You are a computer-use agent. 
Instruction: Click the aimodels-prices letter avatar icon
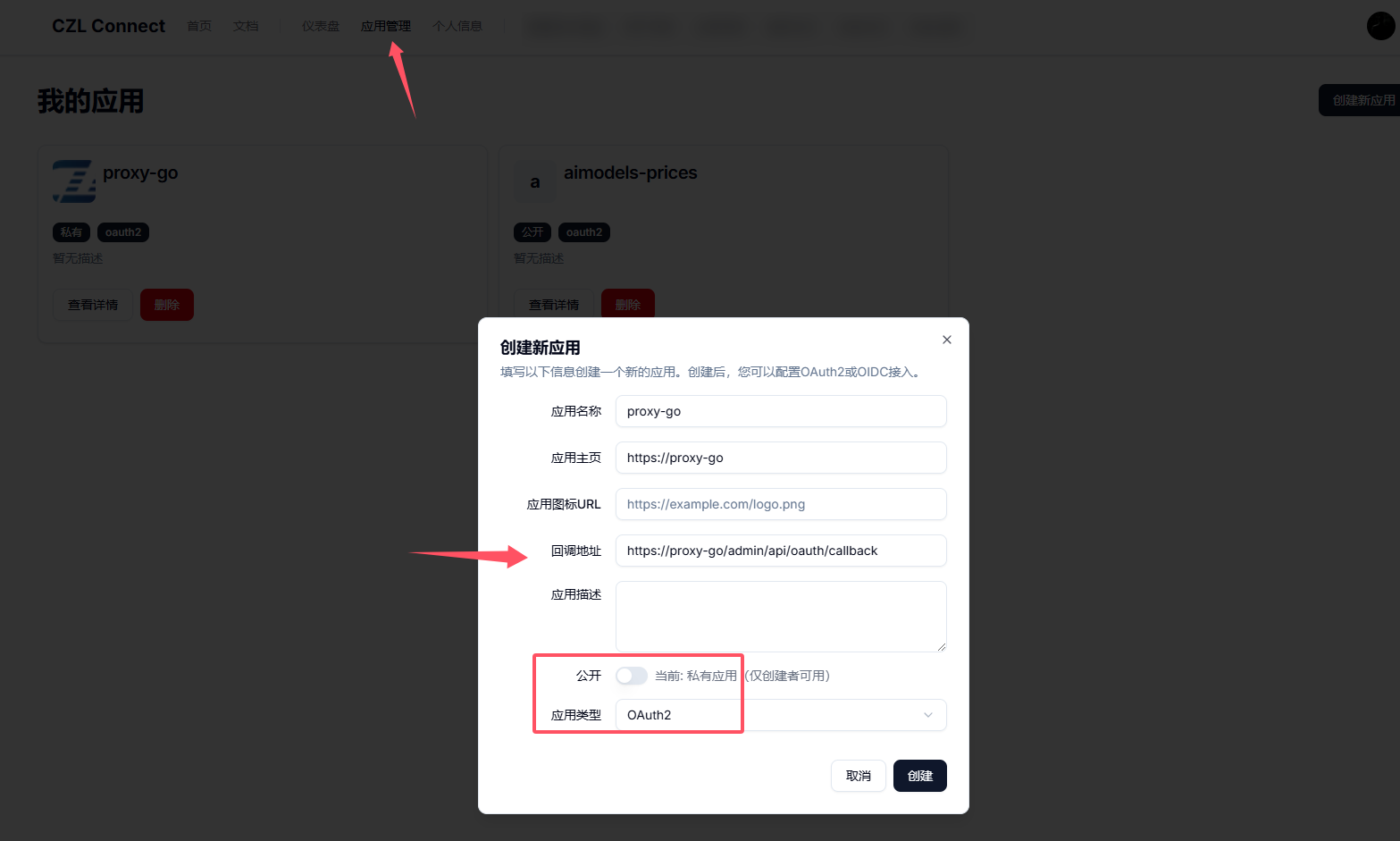tap(535, 181)
